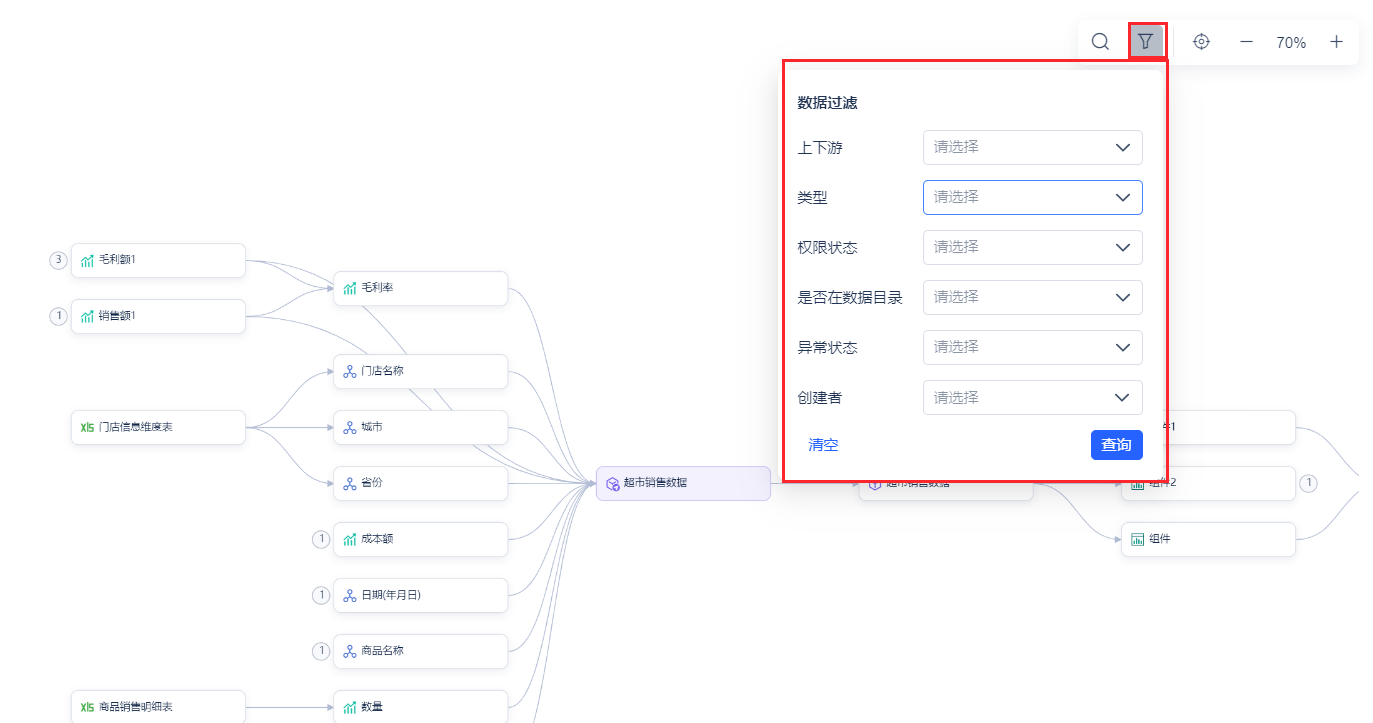Click the XLS icon on 门店信息维度表 node
1373x723 pixels.
tap(87, 427)
